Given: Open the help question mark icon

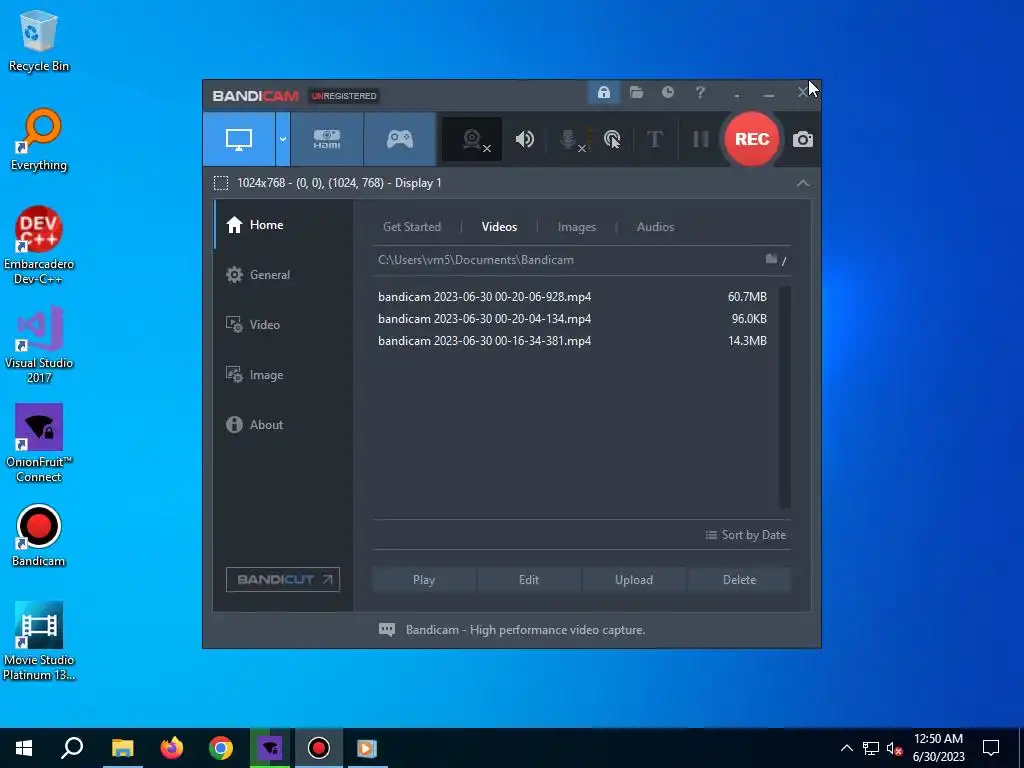Looking at the screenshot, I should pyautogui.click(x=700, y=93).
